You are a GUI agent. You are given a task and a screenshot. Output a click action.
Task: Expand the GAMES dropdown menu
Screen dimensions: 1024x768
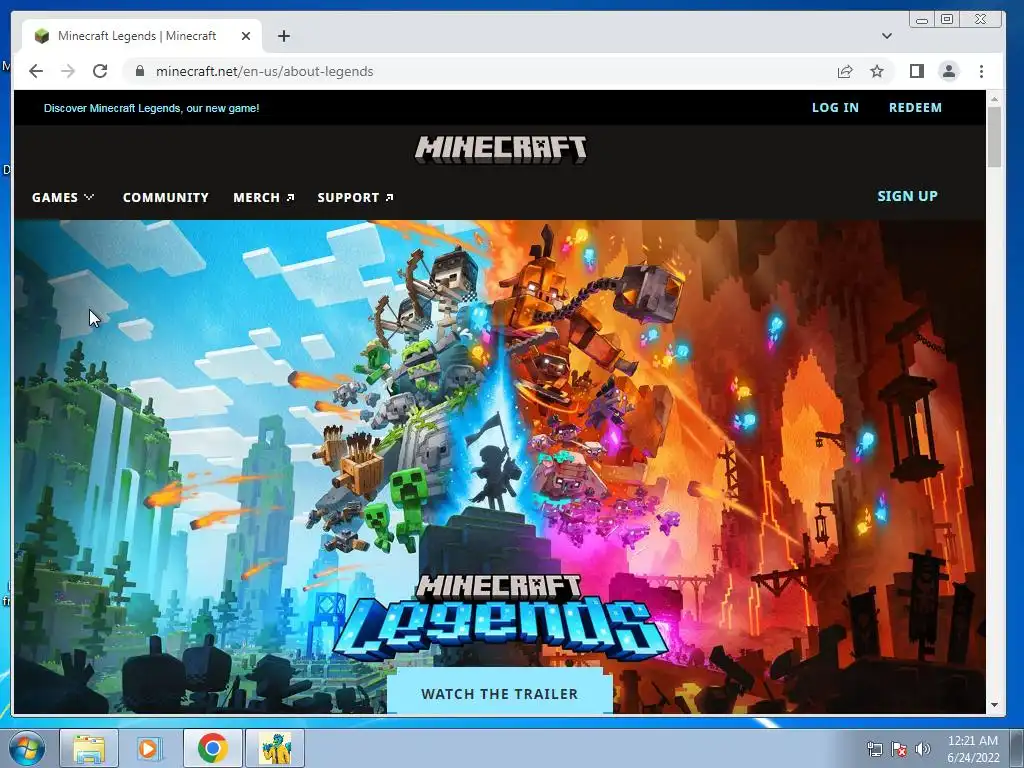pos(63,197)
